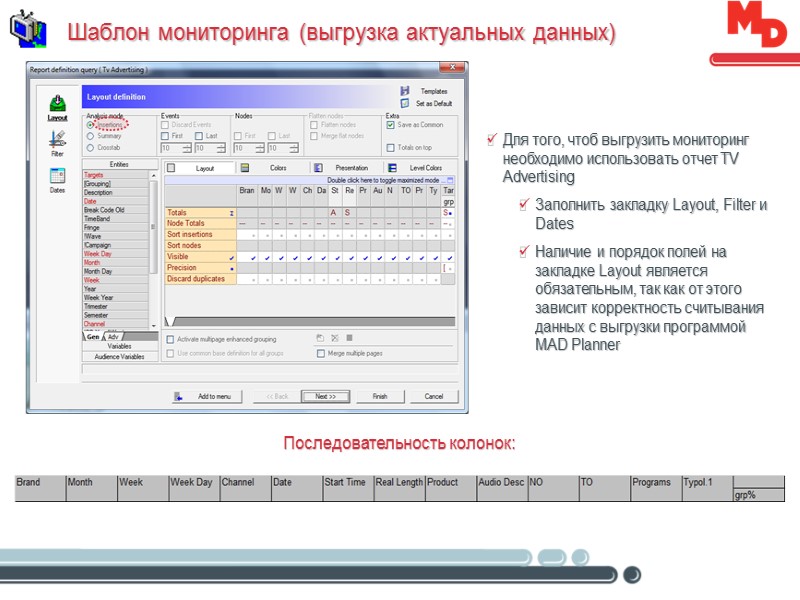
Task: Click the Totals sigma icon
Action: point(232,213)
